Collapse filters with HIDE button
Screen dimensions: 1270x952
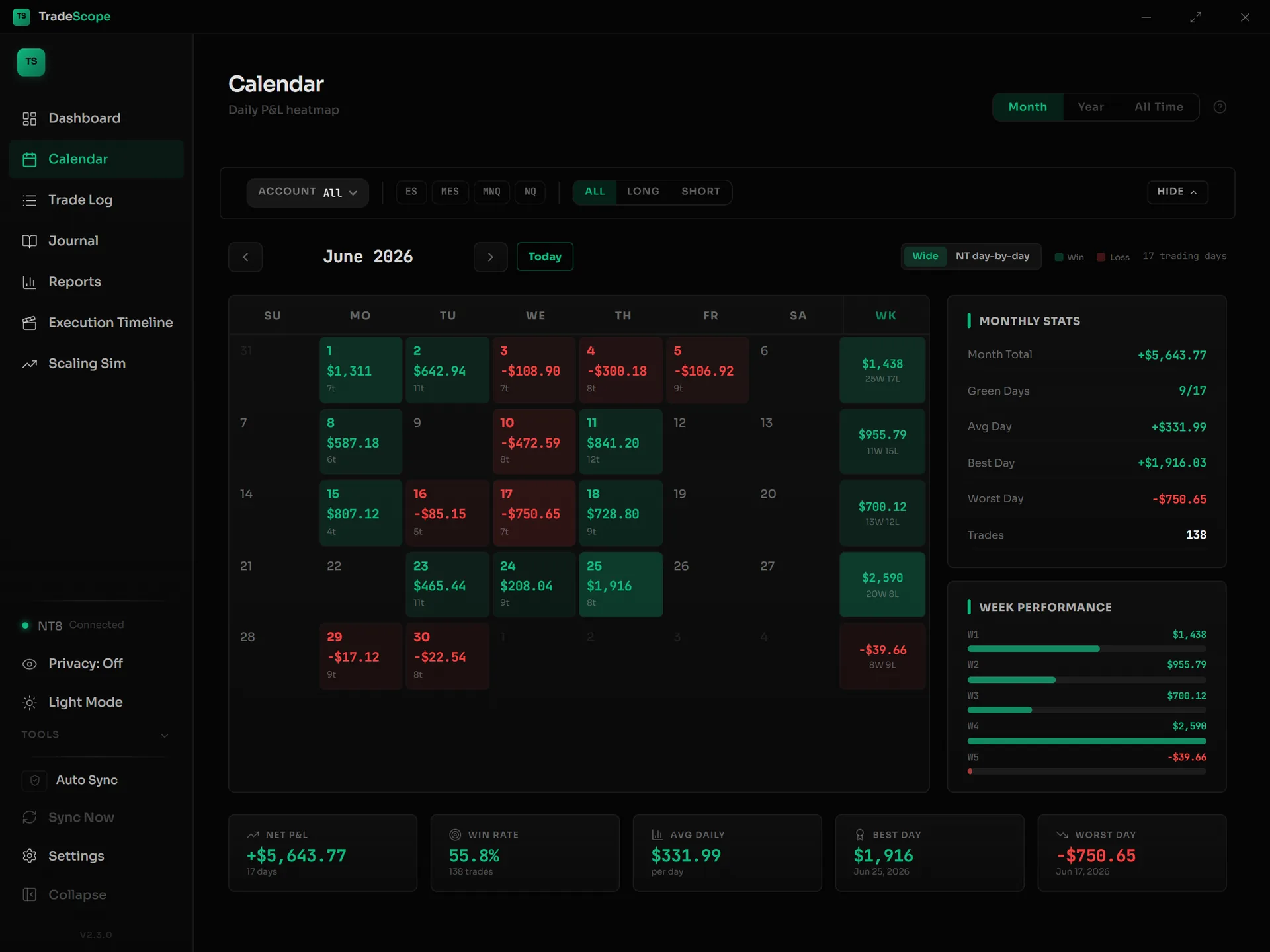[1177, 192]
